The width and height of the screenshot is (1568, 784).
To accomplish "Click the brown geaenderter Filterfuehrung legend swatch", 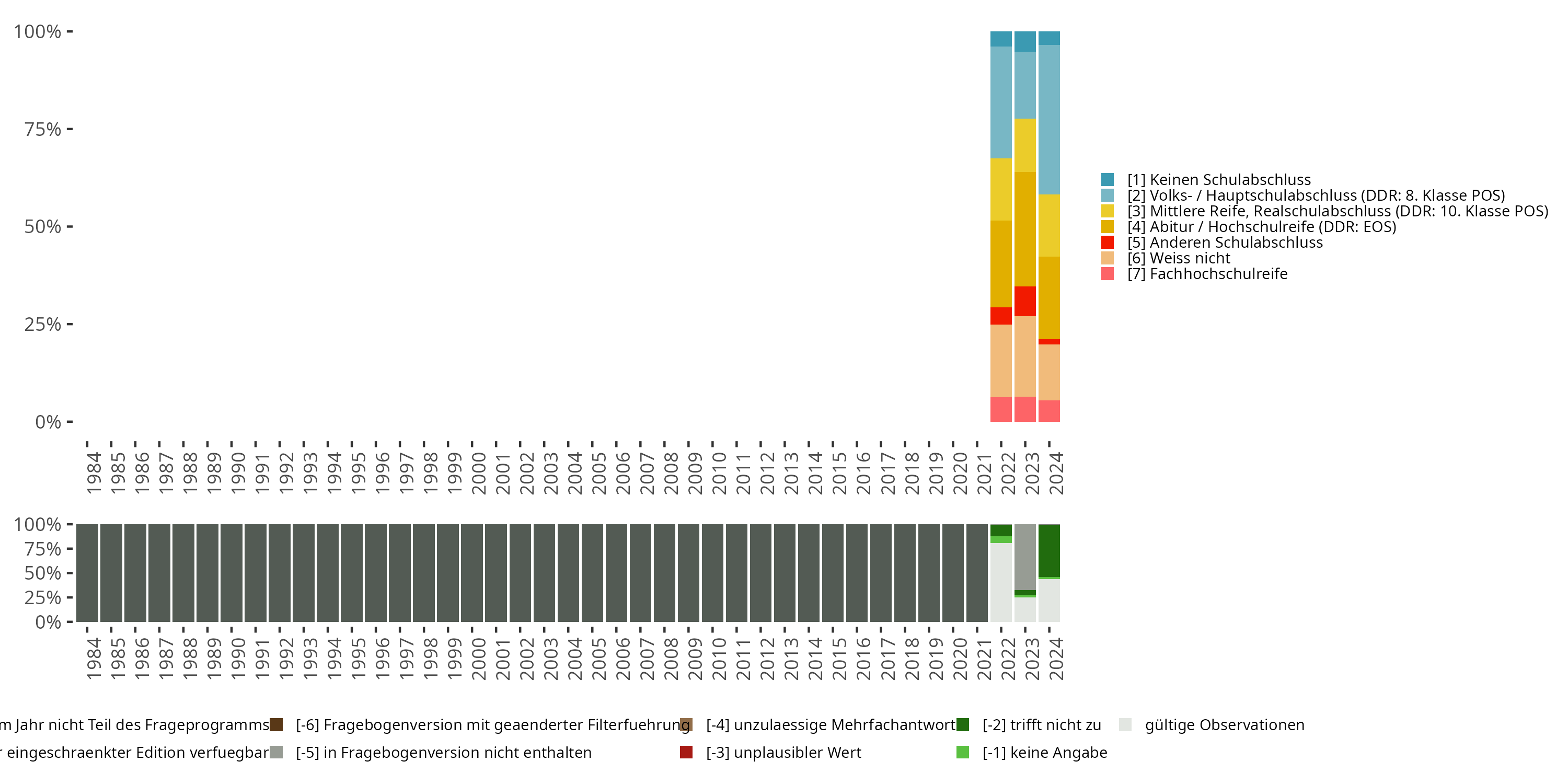I will click(x=276, y=724).
